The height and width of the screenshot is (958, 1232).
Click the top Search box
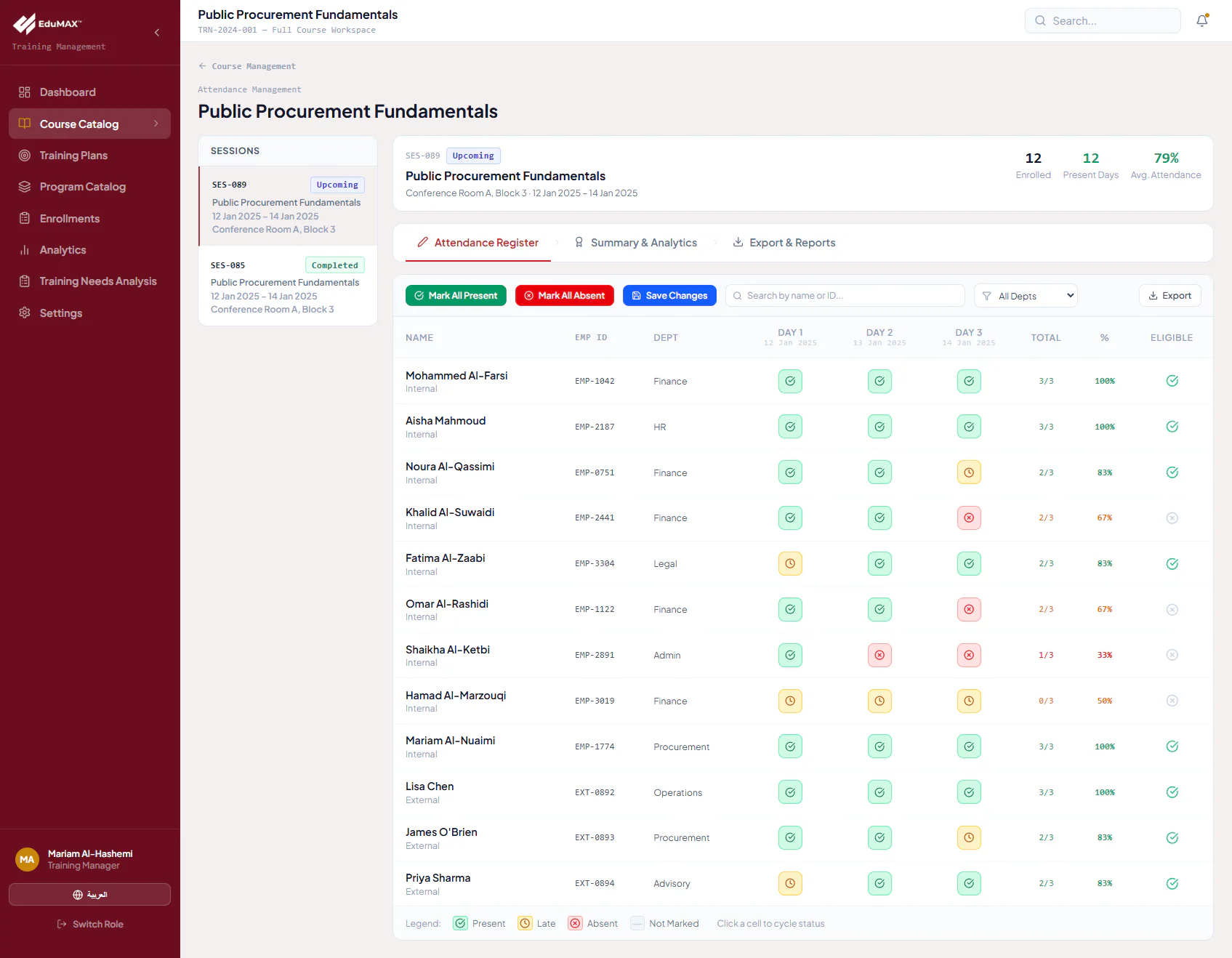(1103, 21)
